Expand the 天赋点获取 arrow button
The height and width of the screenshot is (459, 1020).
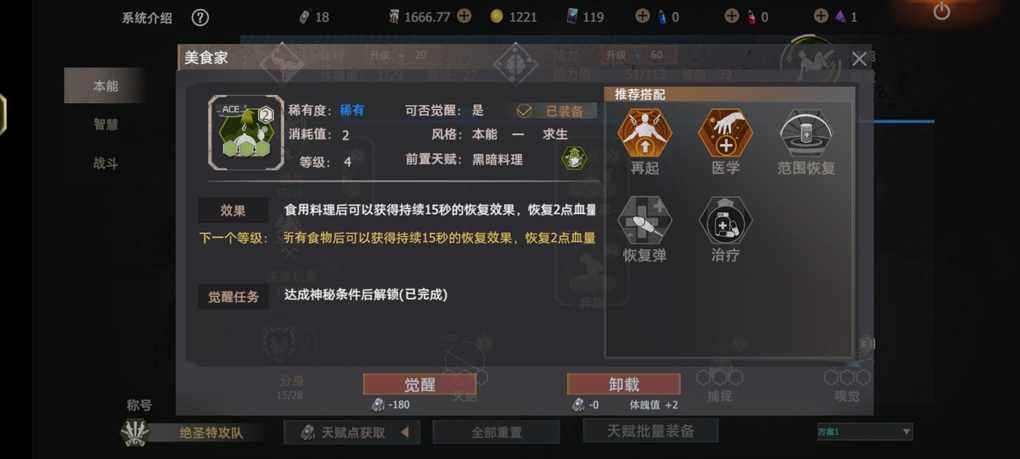click(404, 432)
